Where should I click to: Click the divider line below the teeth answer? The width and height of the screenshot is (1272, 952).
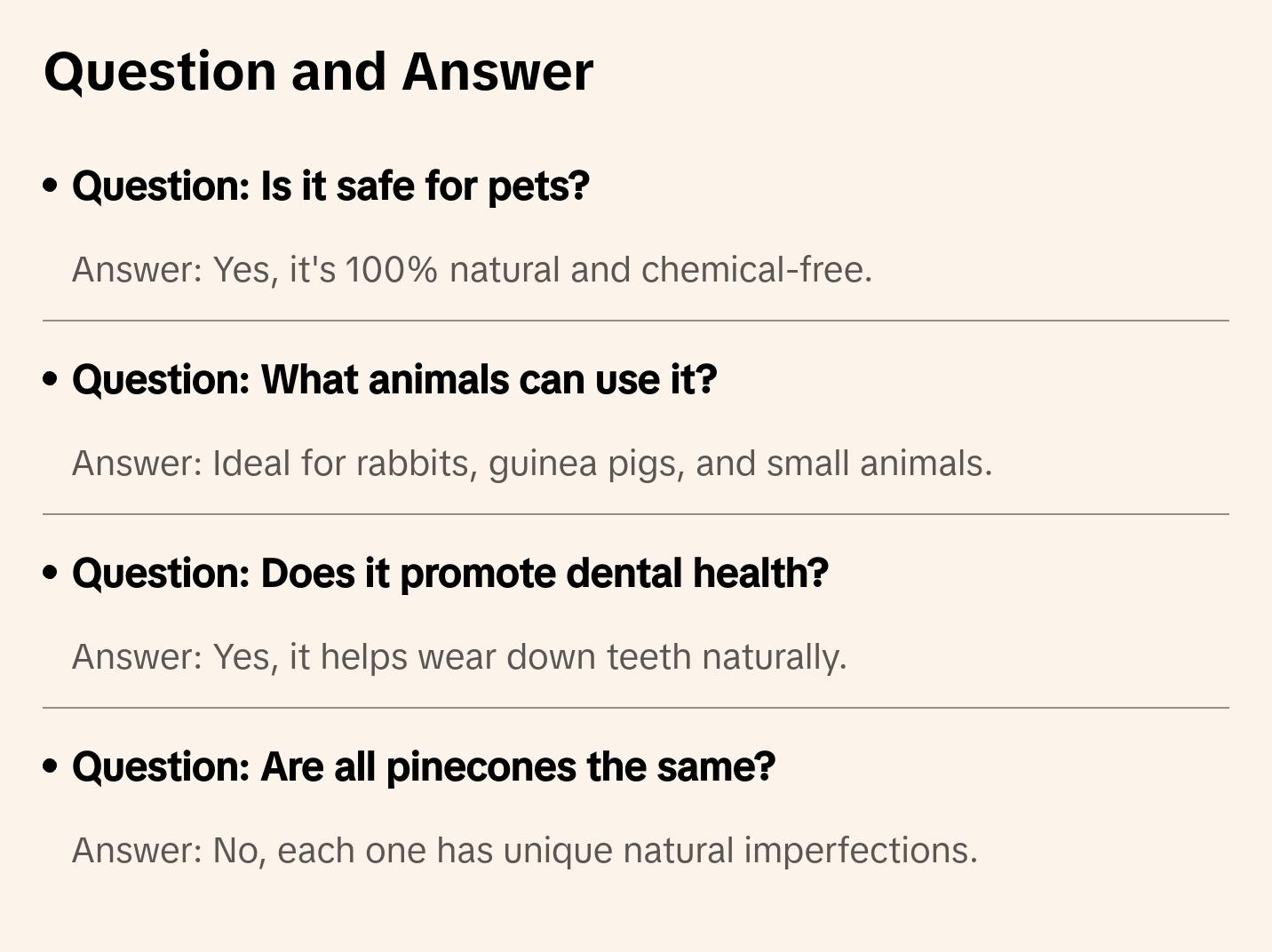tap(636, 708)
